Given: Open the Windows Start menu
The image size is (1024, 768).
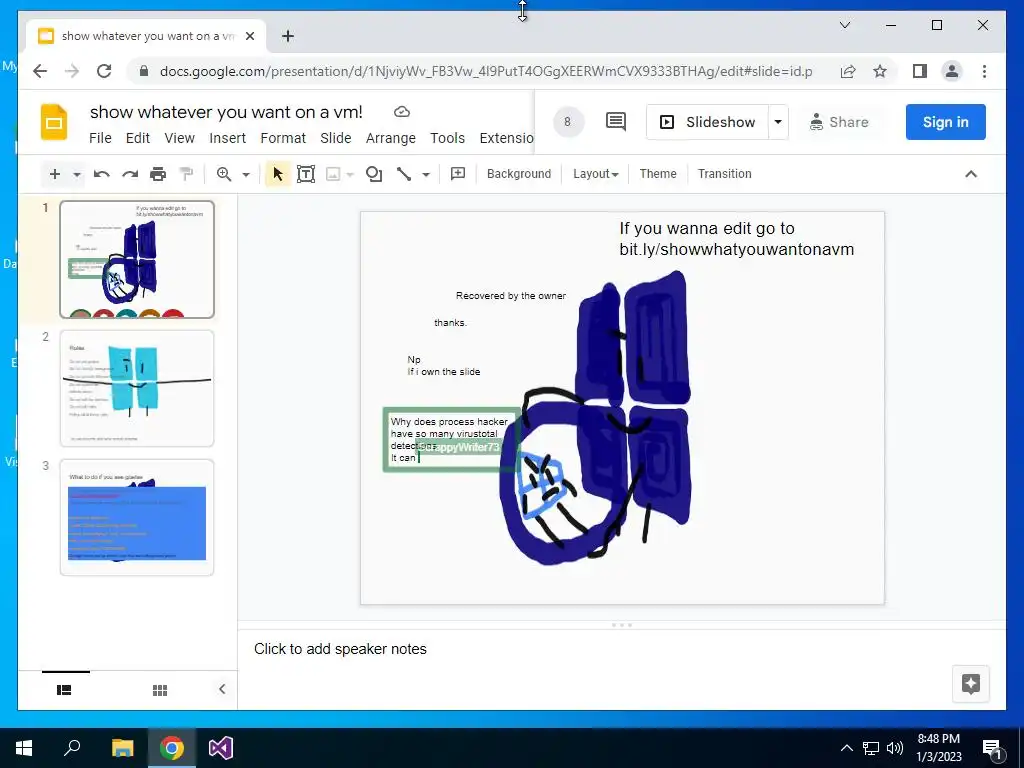Looking at the screenshot, I should (24, 748).
